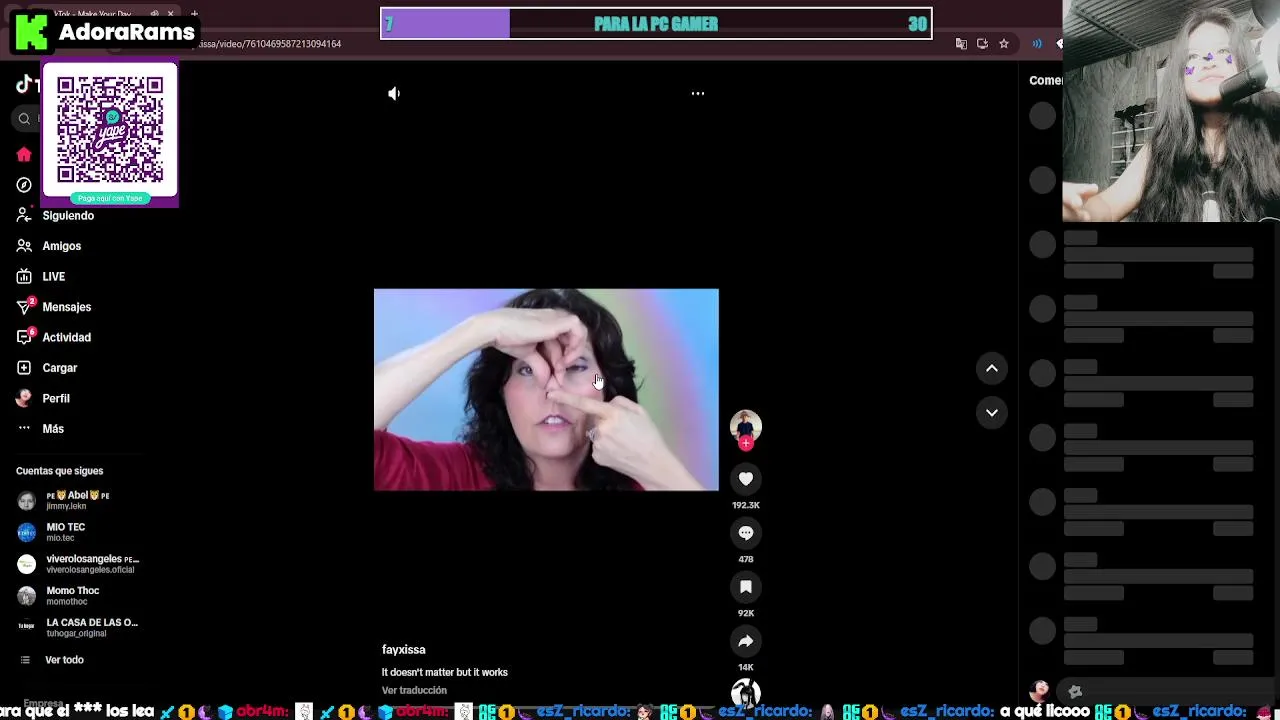Open the Amigos section

(49, 246)
